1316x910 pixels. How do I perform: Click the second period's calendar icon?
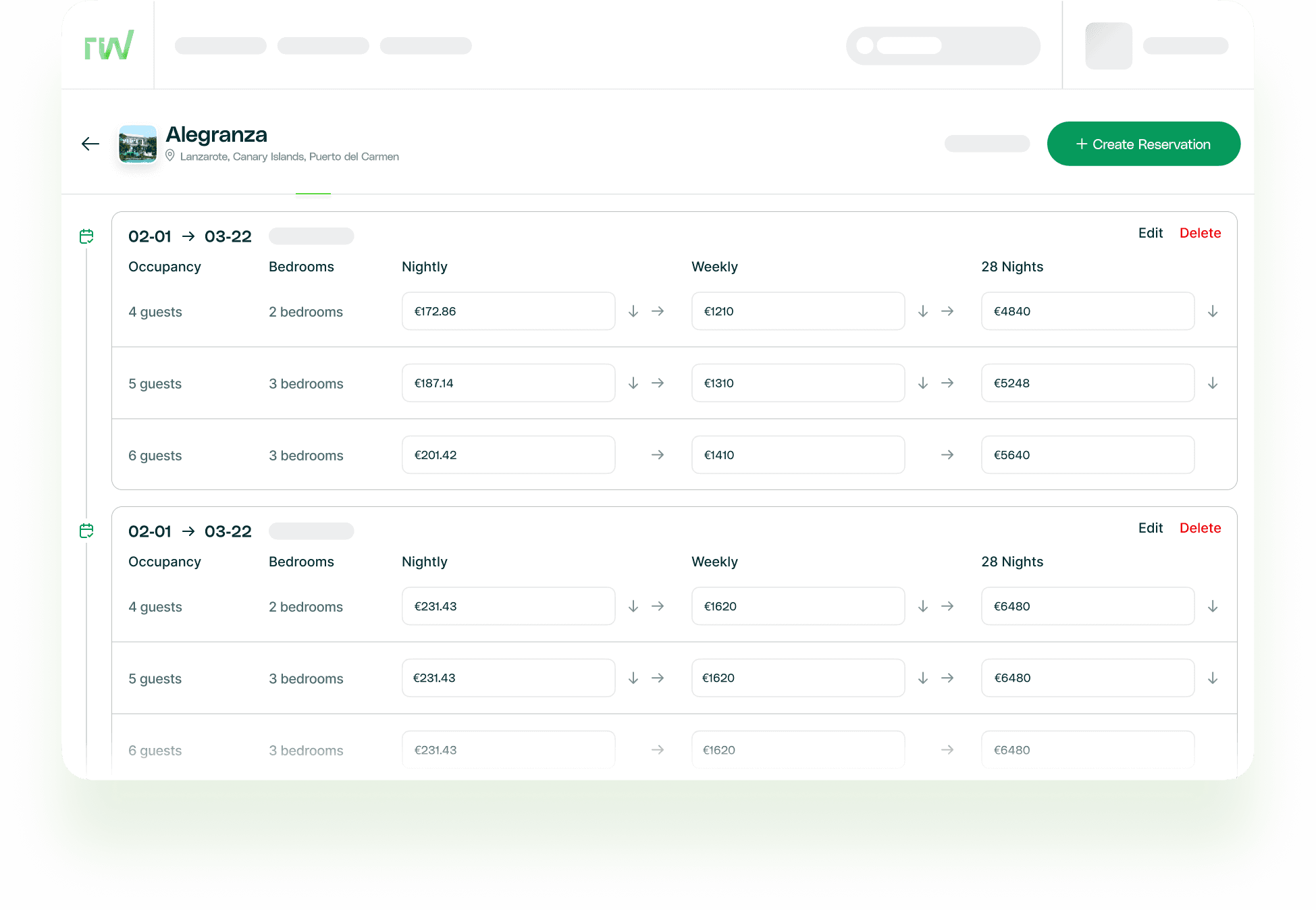[86, 531]
